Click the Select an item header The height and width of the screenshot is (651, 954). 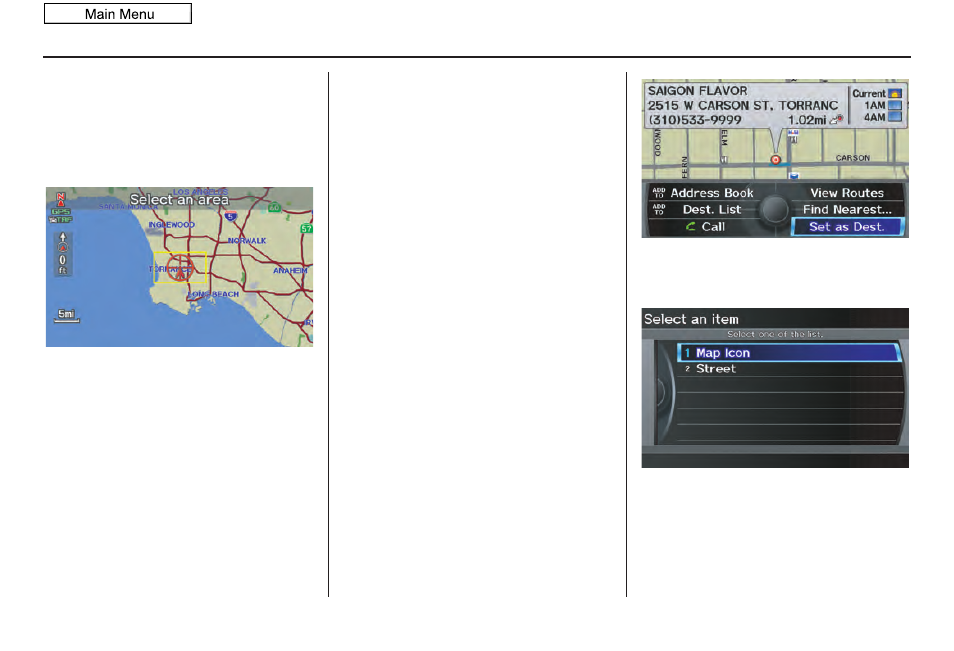coord(691,319)
